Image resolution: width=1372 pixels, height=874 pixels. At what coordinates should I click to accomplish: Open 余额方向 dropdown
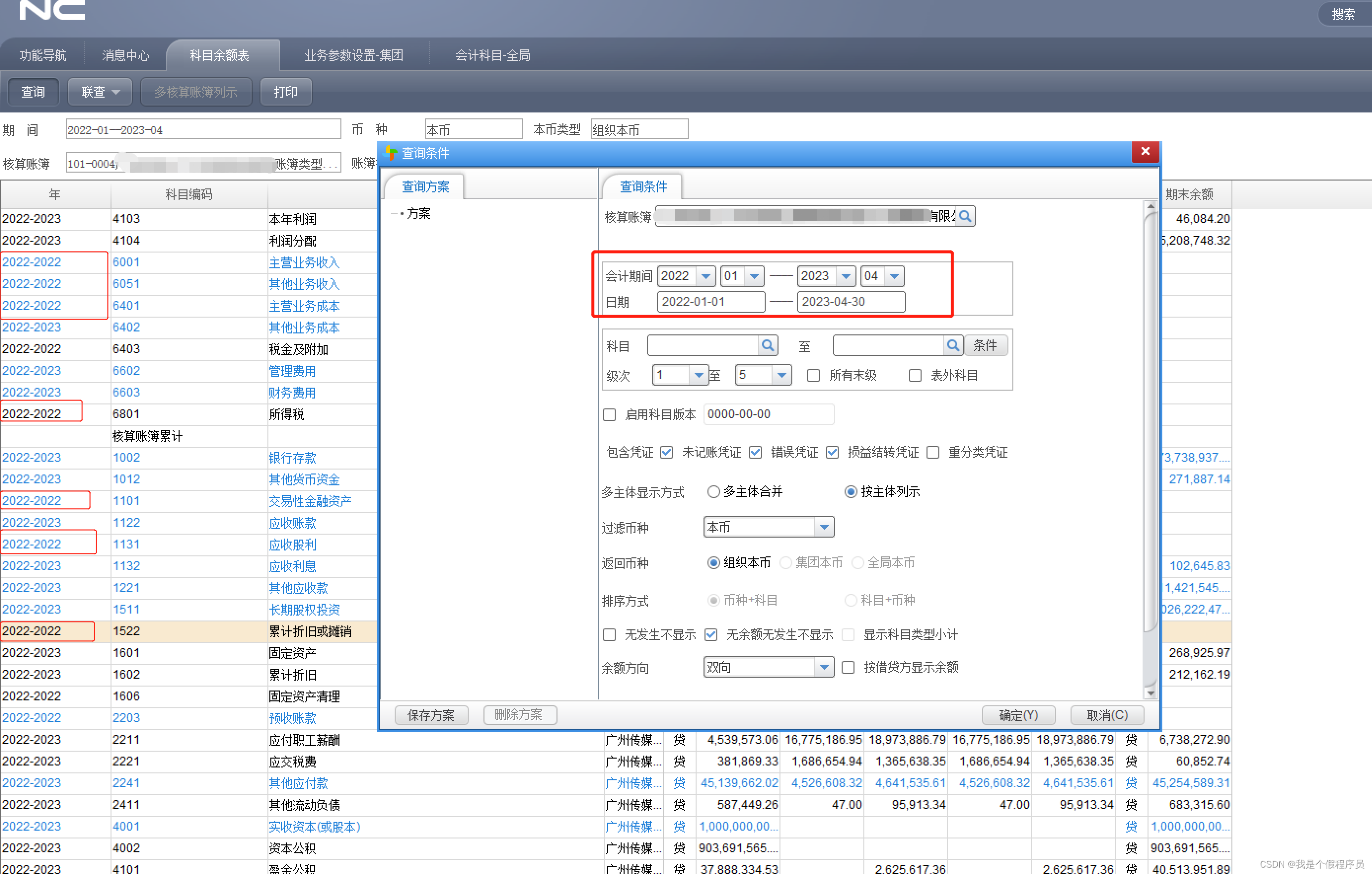click(x=824, y=667)
